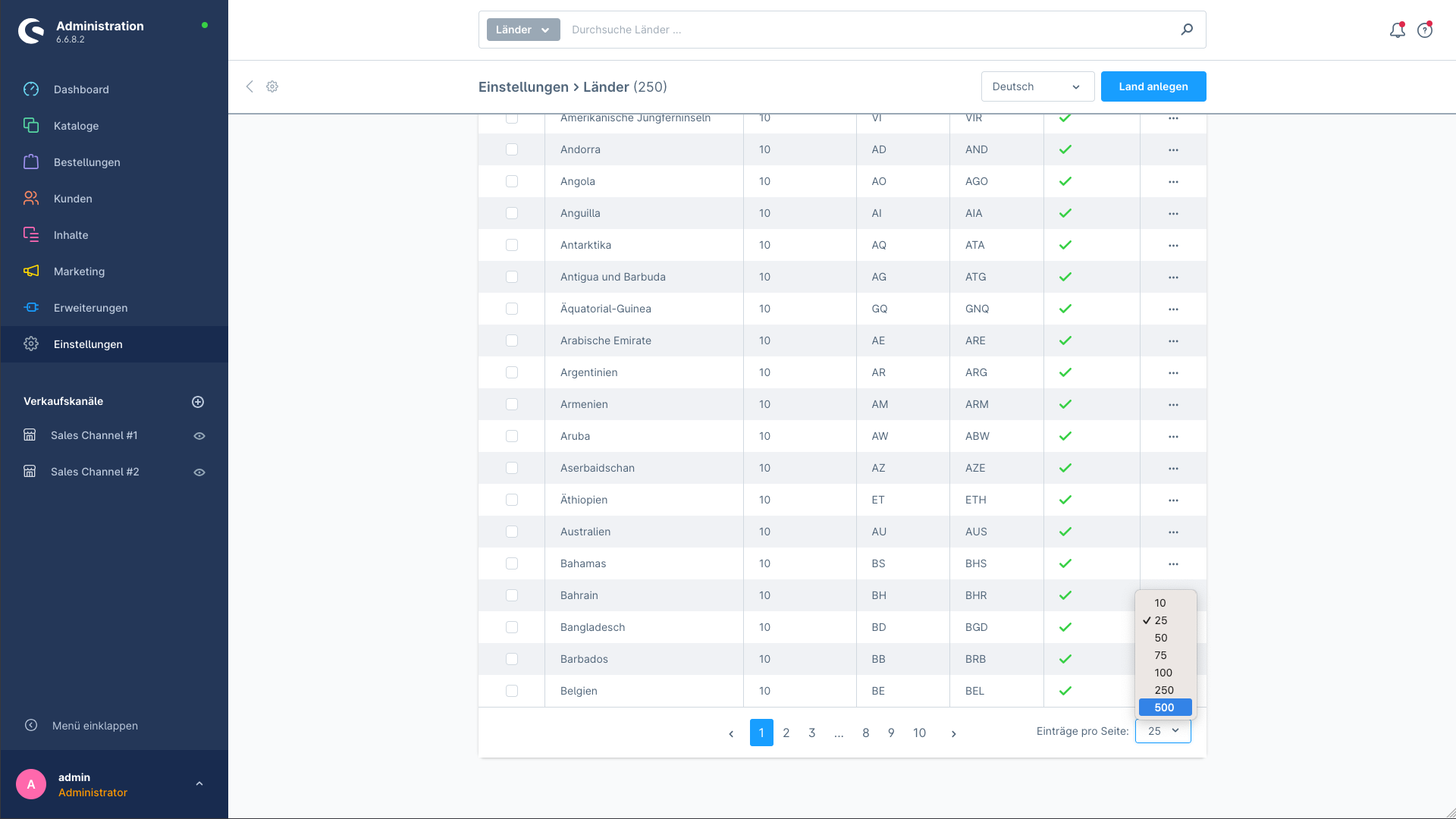Choose 250 entries per page

[x=1166, y=690]
